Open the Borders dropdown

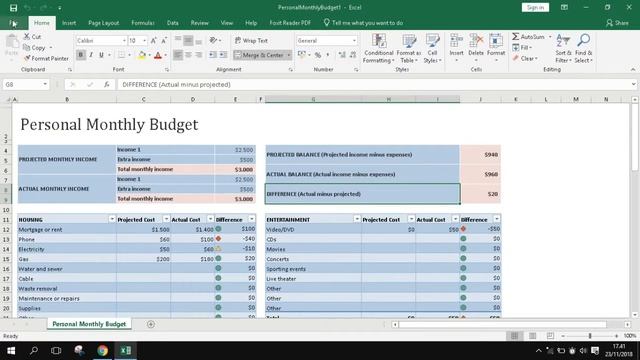129,55
